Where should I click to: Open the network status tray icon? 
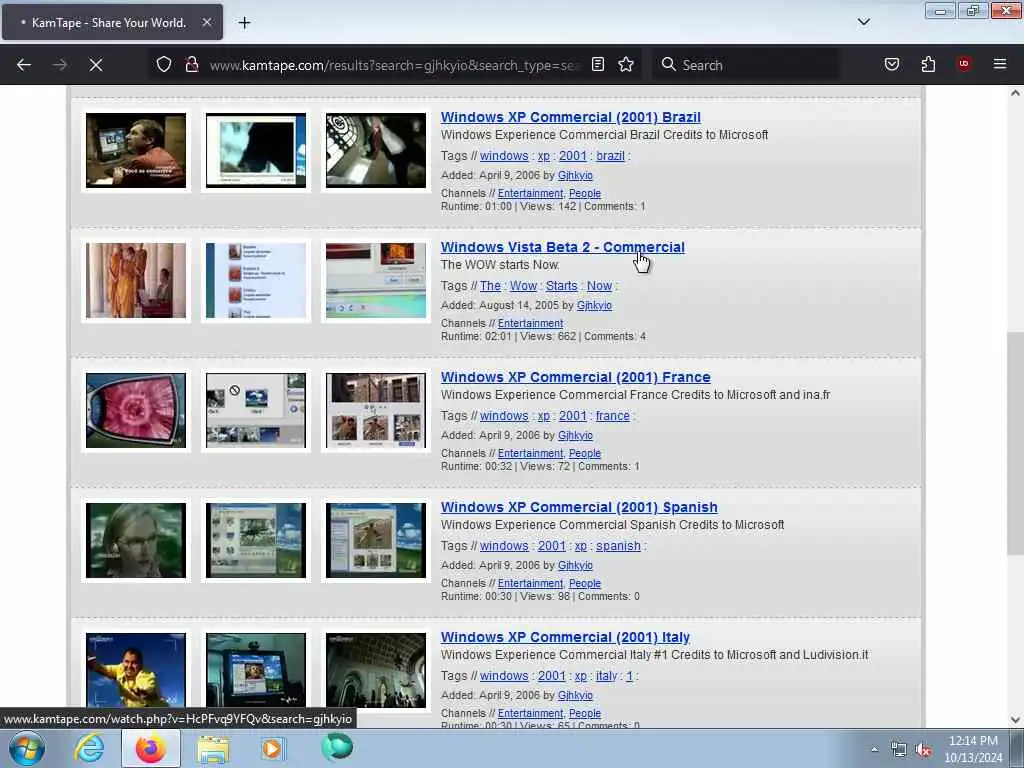tap(899, 750)
